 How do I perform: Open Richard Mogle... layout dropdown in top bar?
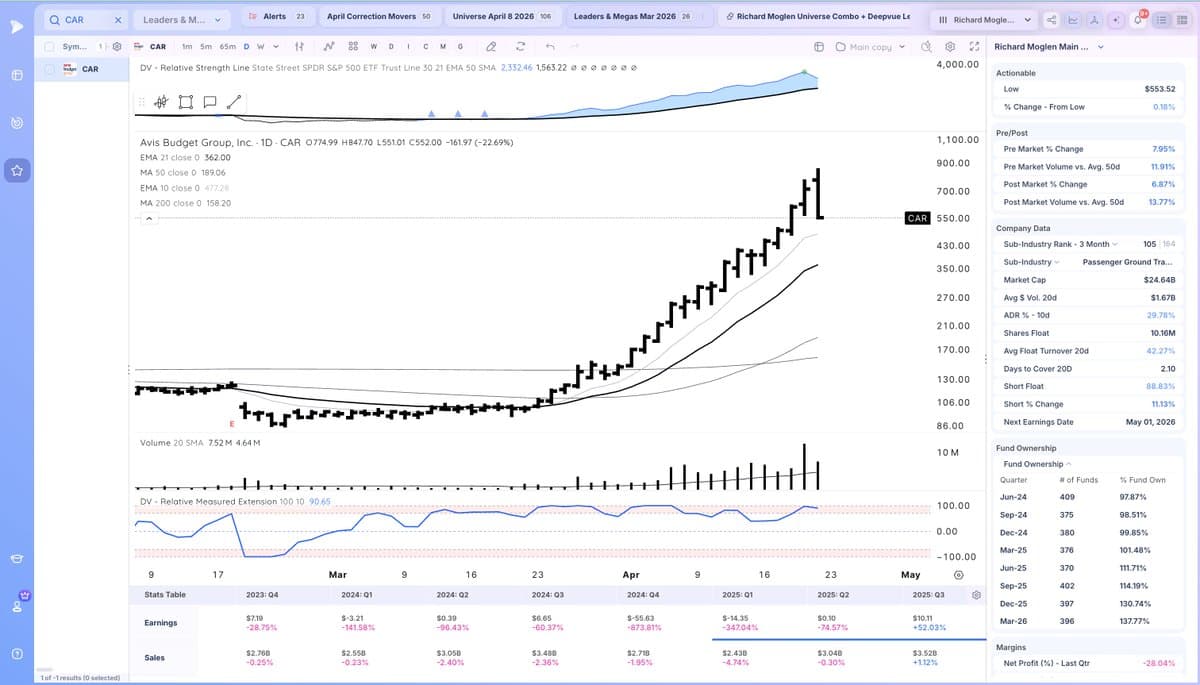coord(983,19)
